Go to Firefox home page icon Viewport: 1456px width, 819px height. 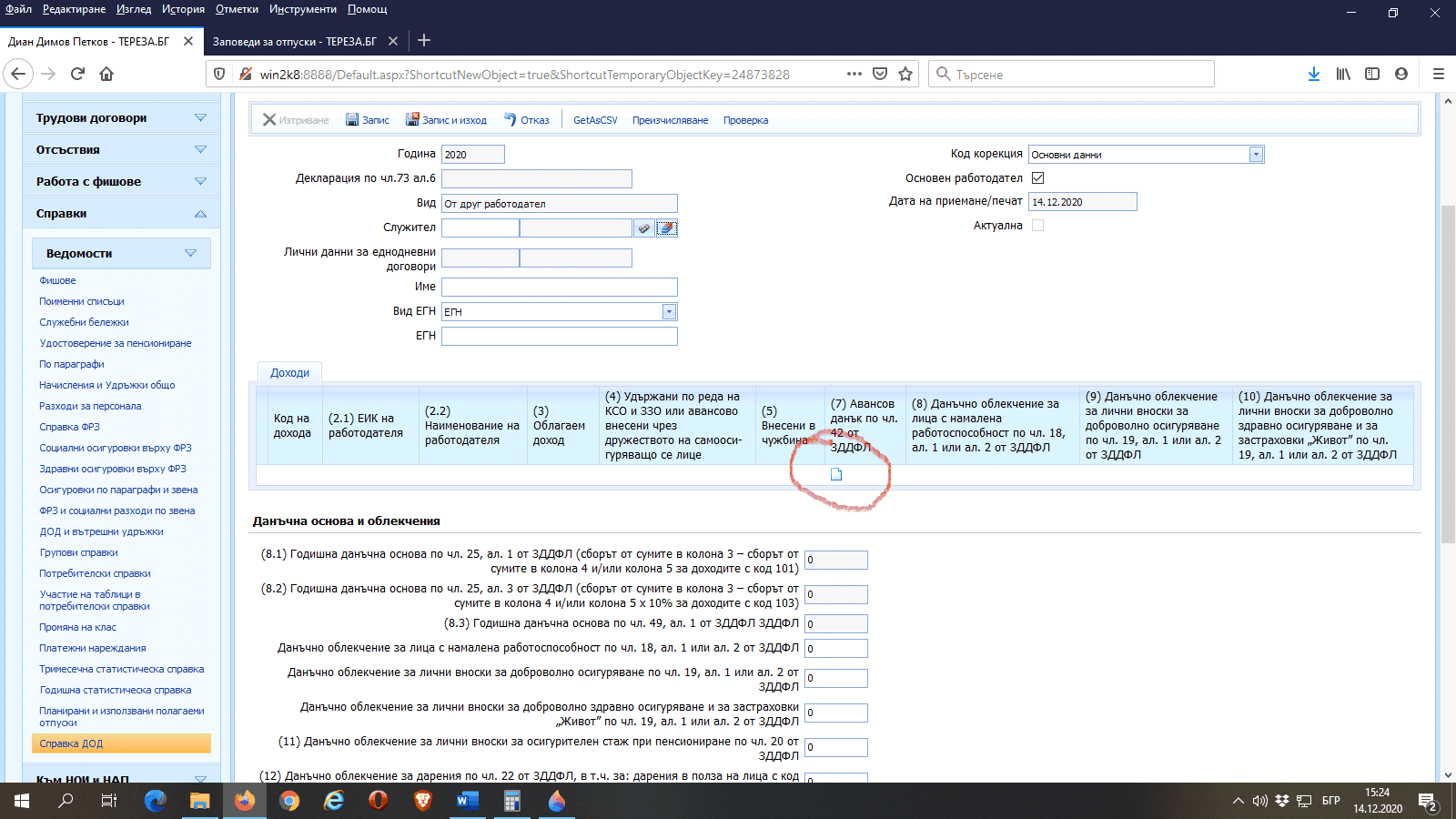(106, 74)
